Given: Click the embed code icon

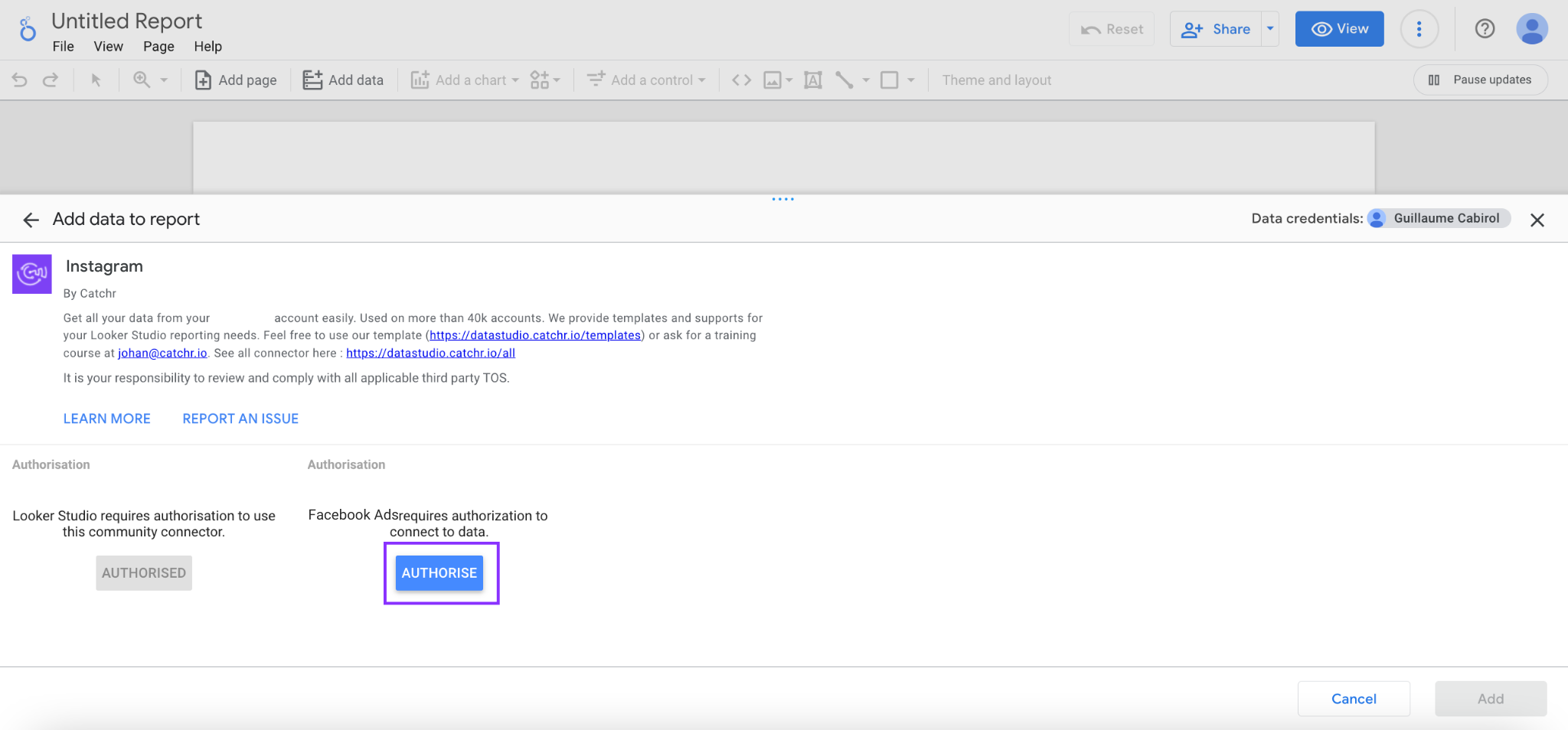Looking at the screenshot, I should 740,80.
